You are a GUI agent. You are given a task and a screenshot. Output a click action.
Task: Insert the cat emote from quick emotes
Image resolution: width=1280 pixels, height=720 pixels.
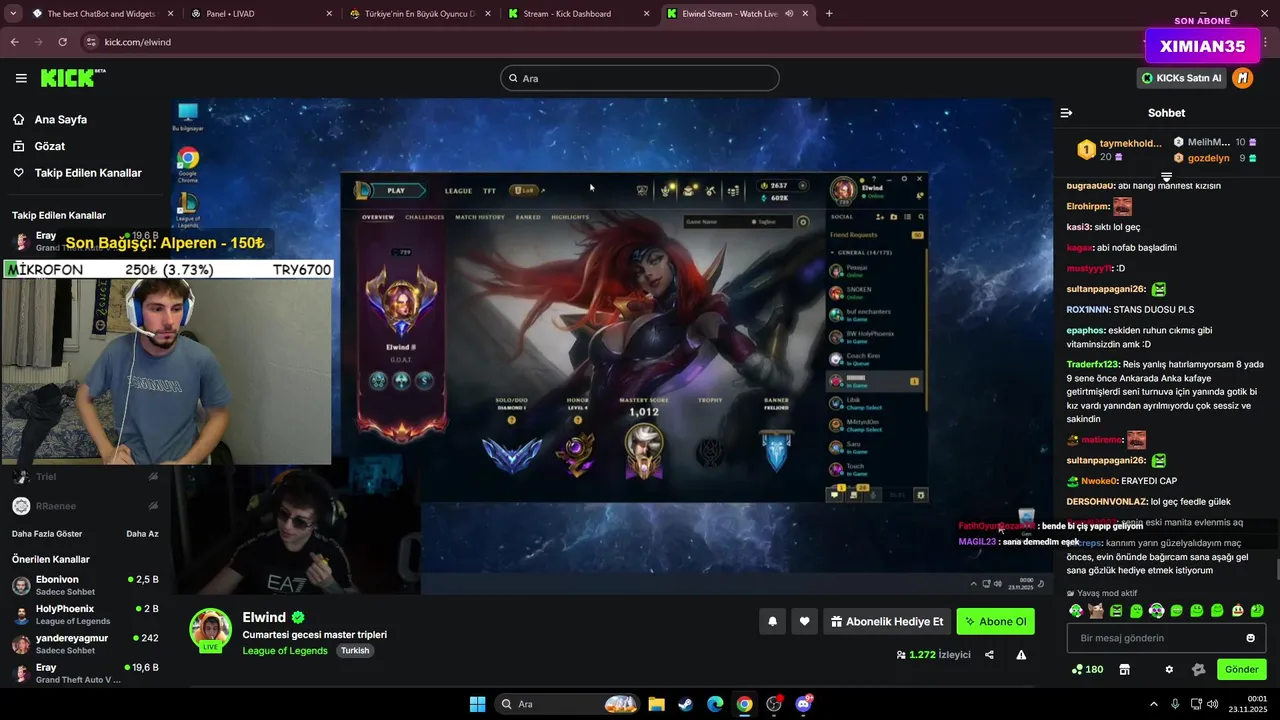coord(1096,610)
